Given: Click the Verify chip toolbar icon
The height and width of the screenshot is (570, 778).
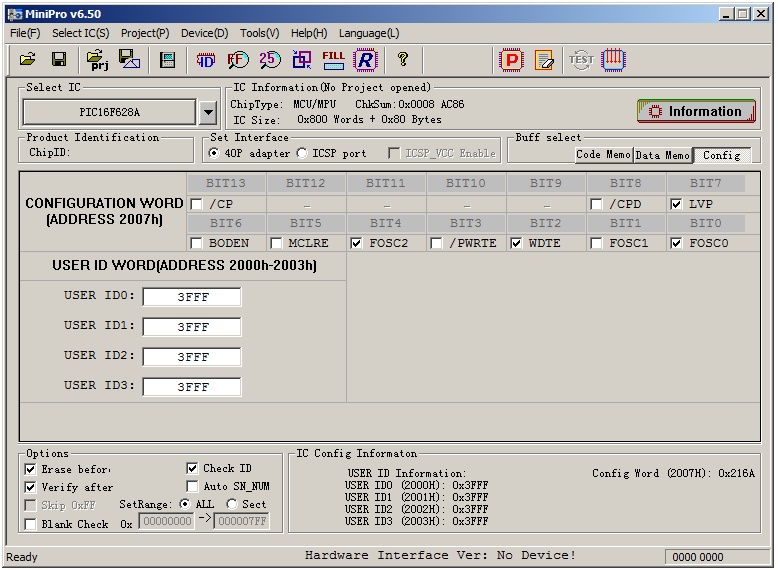Looking at the screenshot, I should point(544,60).
